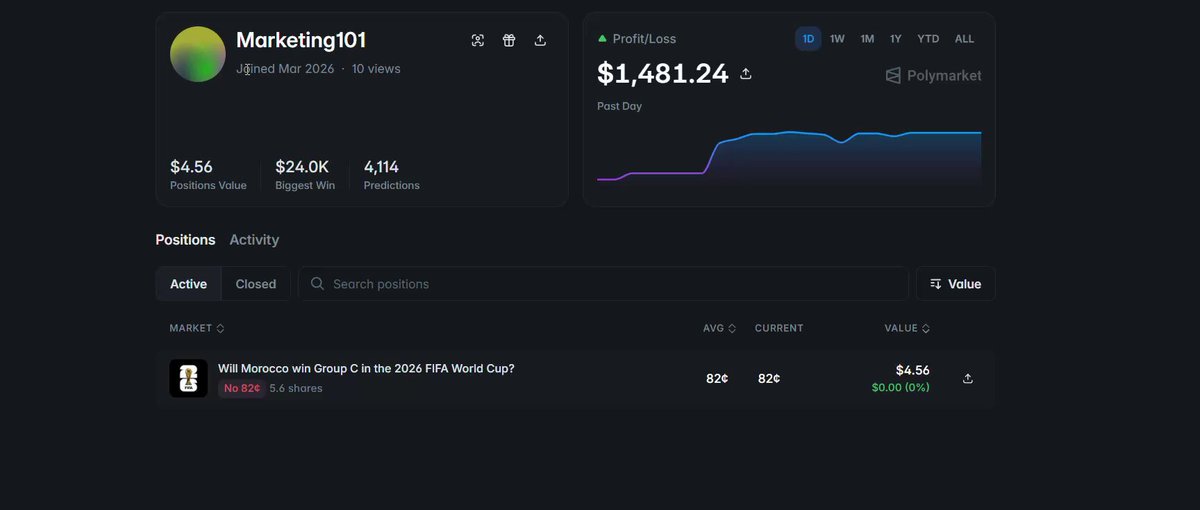Sort by VALUE column header
Screen dimensions: 1200x510
coord(907,328)
